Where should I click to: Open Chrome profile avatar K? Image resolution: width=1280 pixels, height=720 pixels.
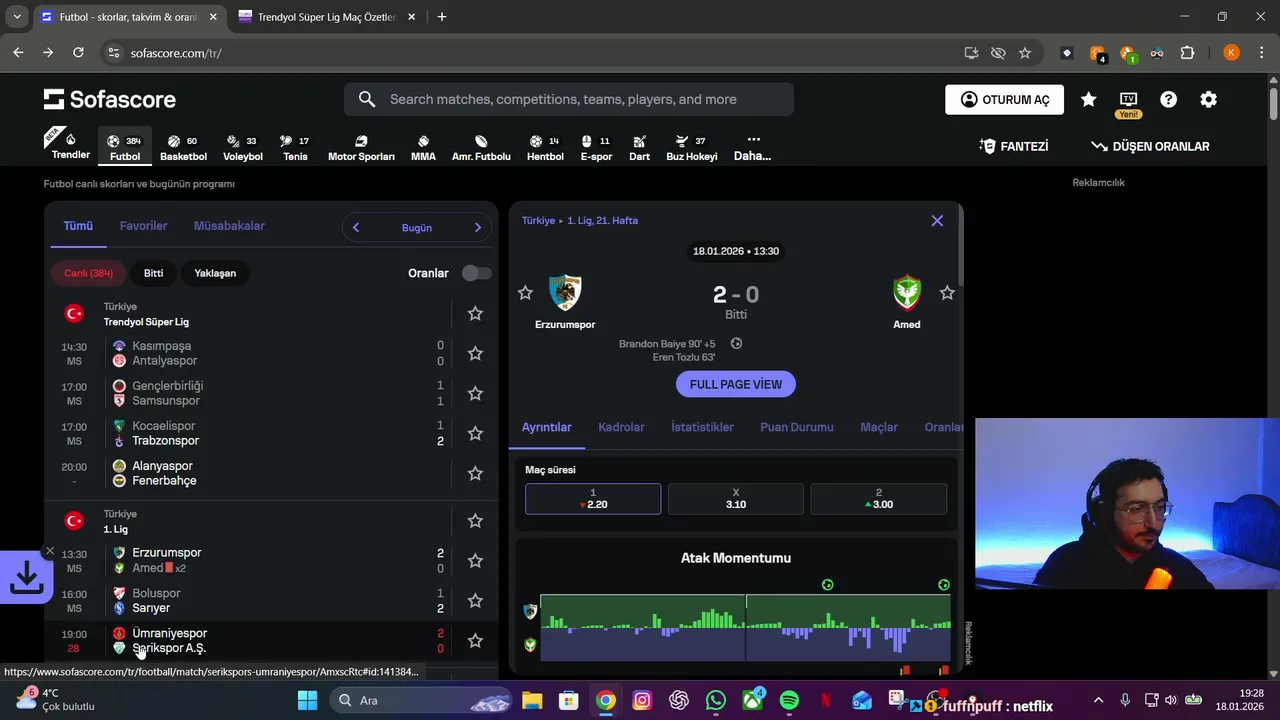[x=1231, y=53]
